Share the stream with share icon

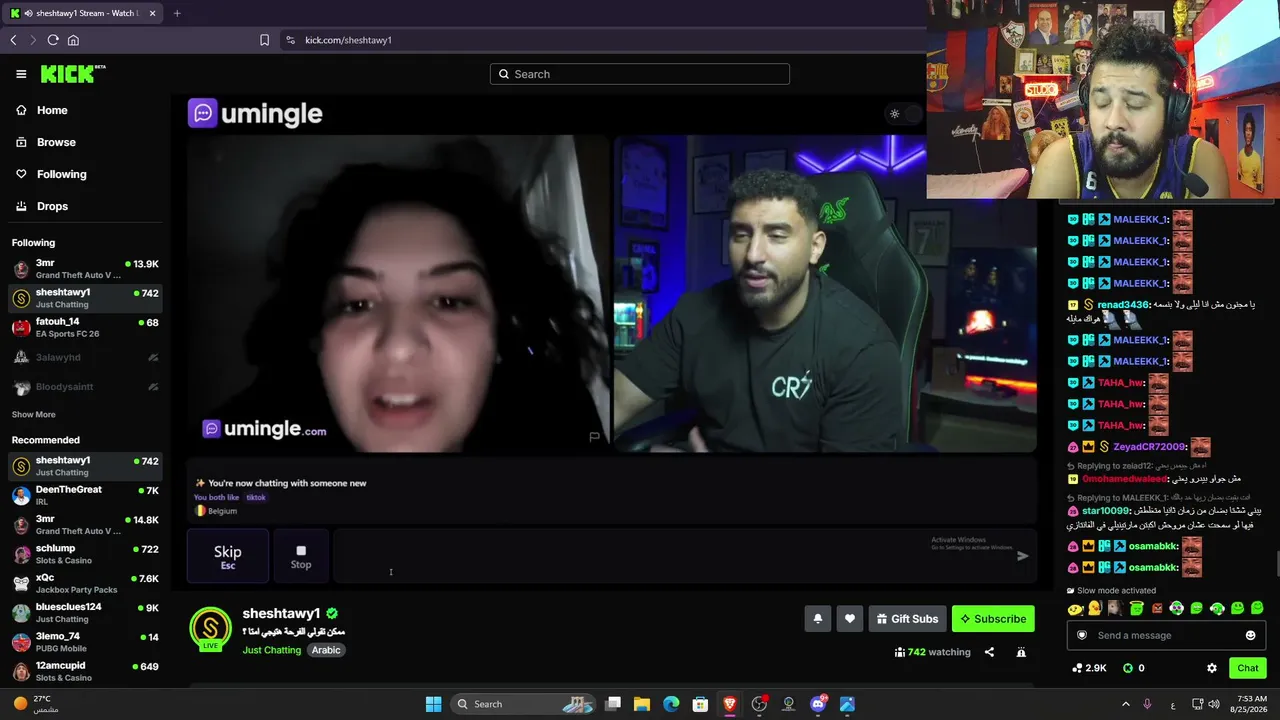(x=989, y=652)
